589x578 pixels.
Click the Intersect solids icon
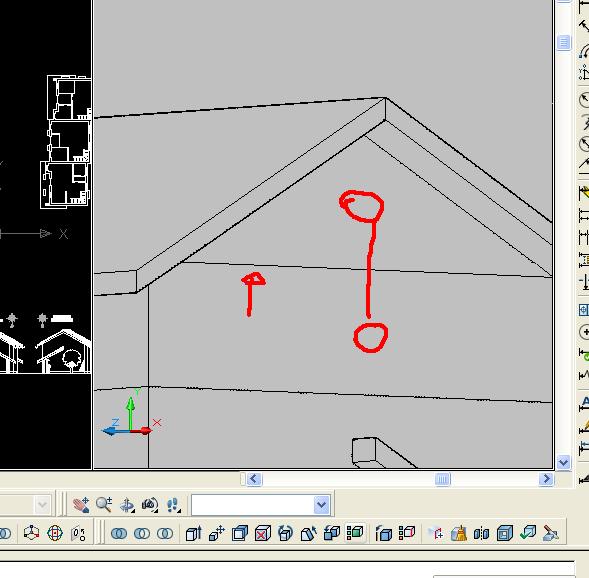(x=165, y=533)
